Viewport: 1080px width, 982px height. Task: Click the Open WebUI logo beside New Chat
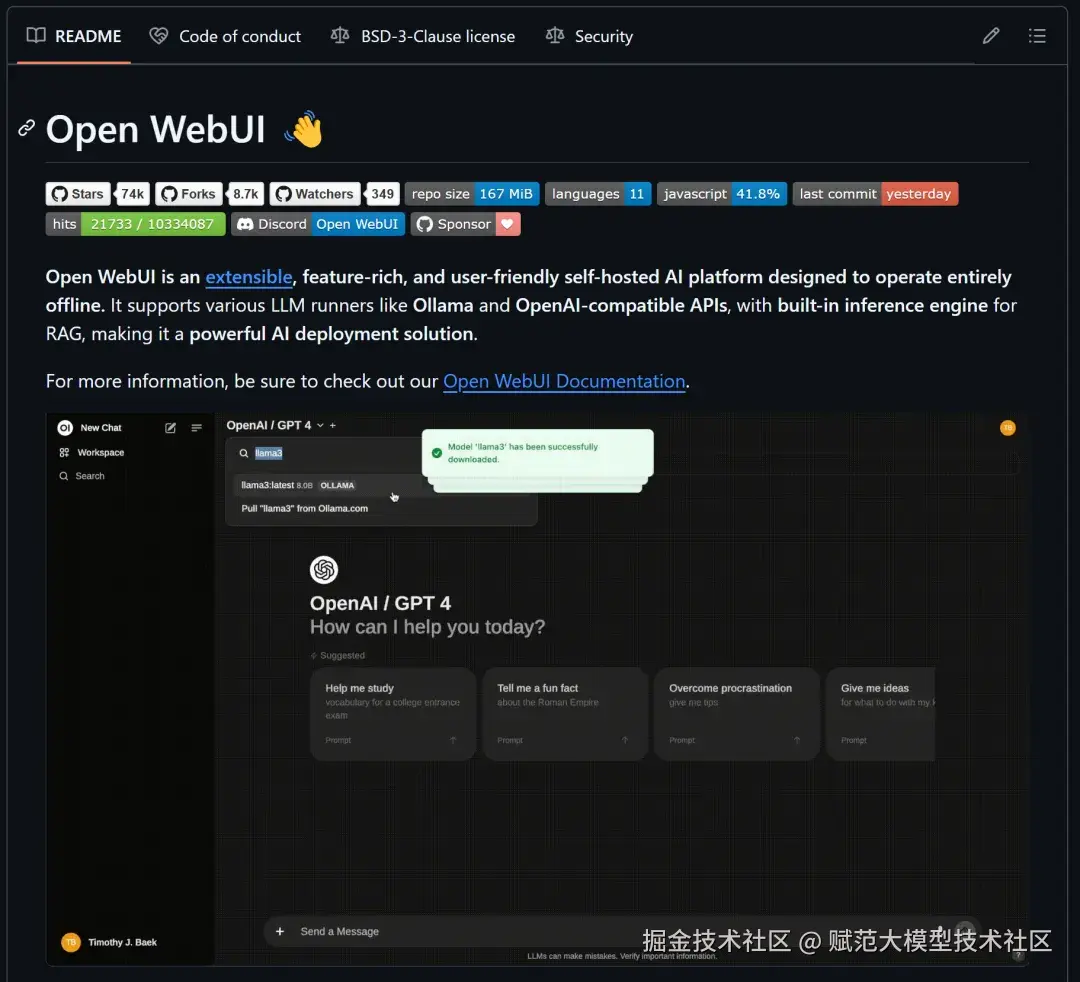point(65,428)
